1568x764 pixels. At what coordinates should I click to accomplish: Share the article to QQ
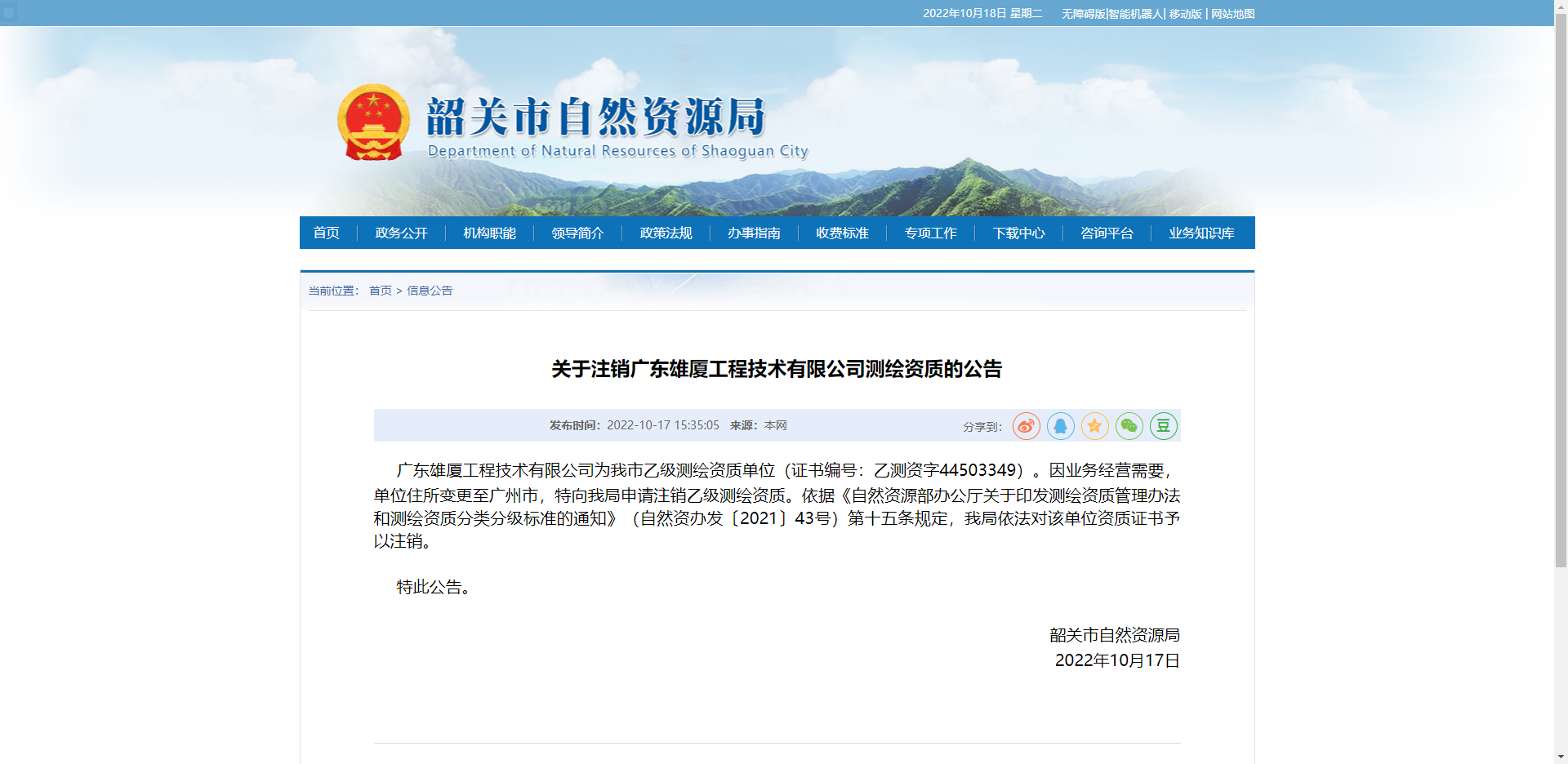pos(1060,425)
